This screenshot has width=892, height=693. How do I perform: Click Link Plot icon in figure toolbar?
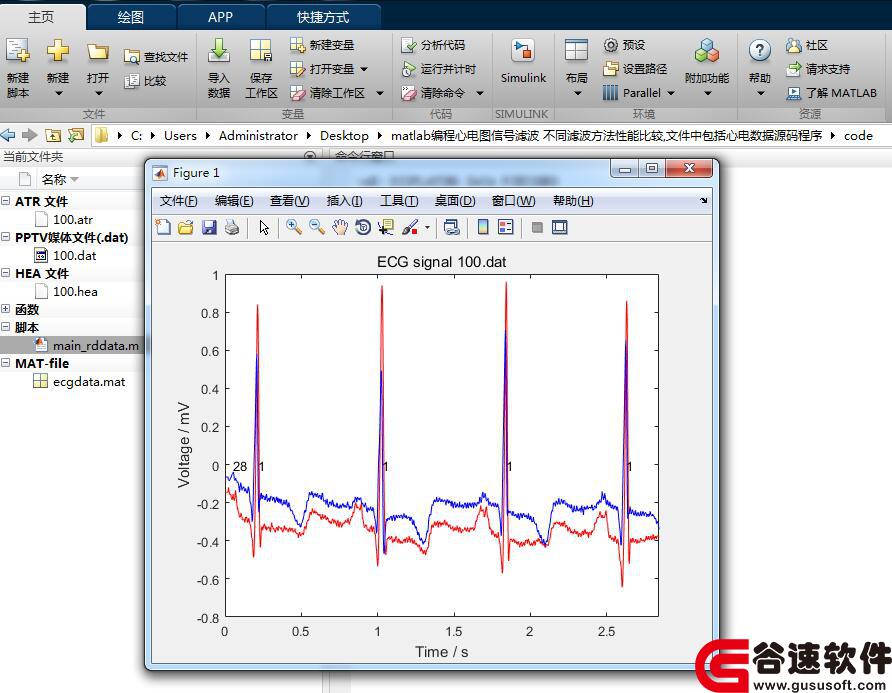point(452,227)
